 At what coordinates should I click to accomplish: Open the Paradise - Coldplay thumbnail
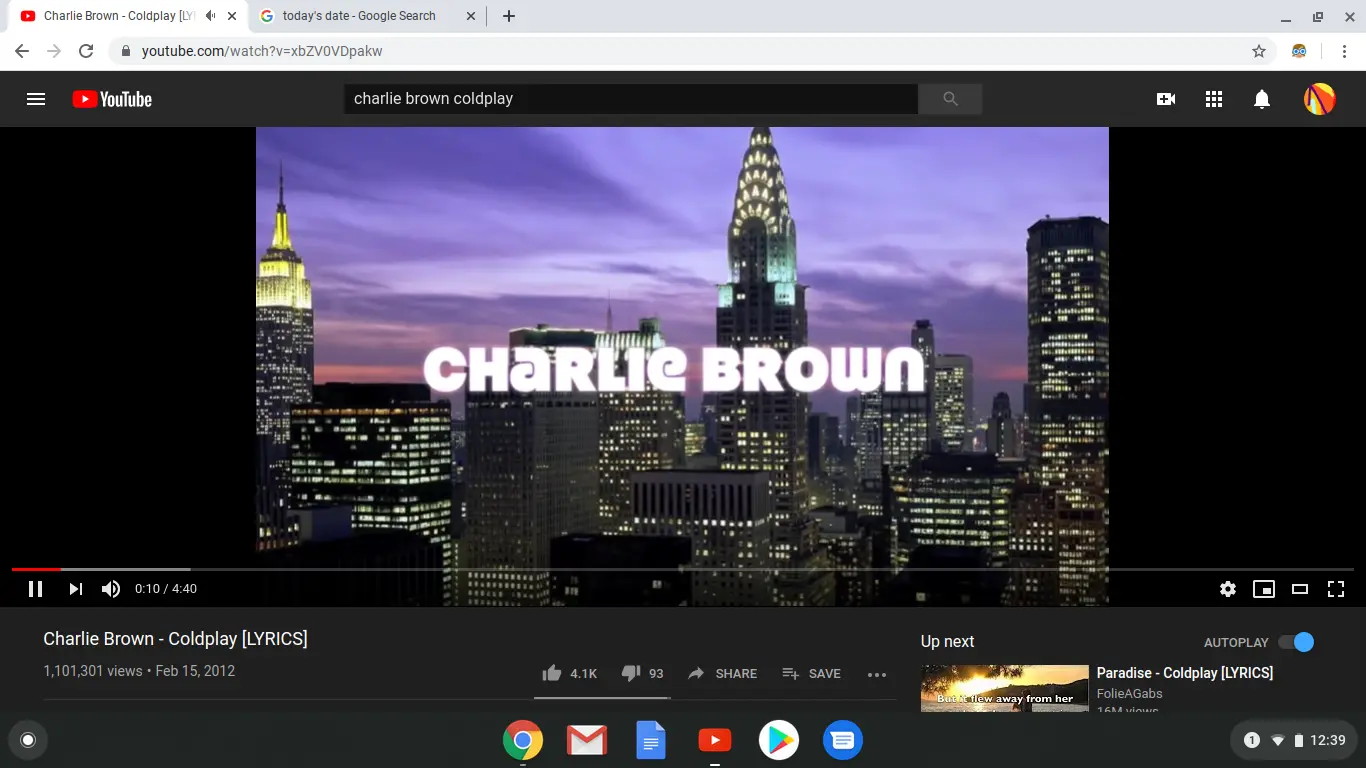1004,688
